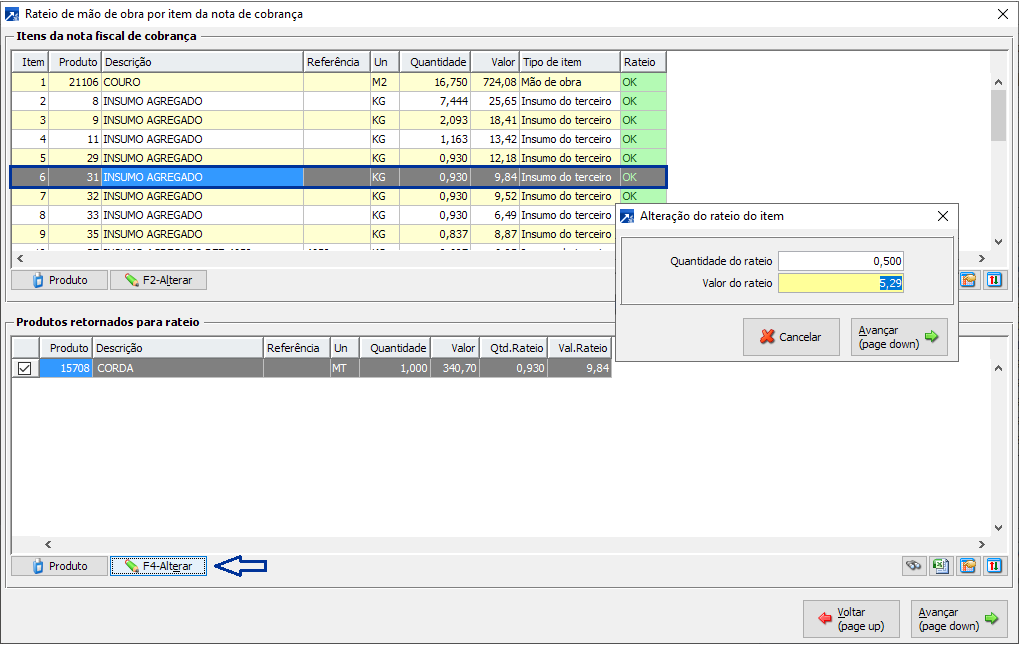Click column selection icon in upper grid toolbar

(x=968, y=280)
